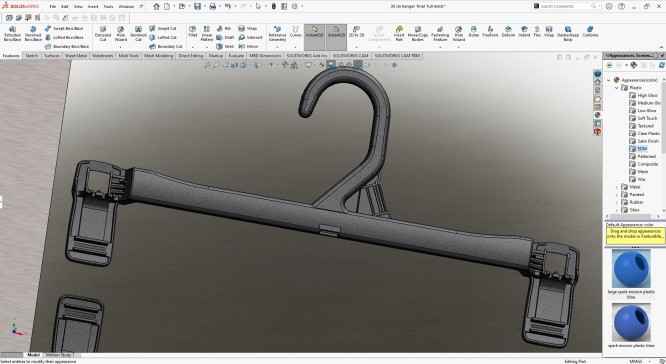
Task: Activate the Extruded Cut tool
Action: (103, 34)
